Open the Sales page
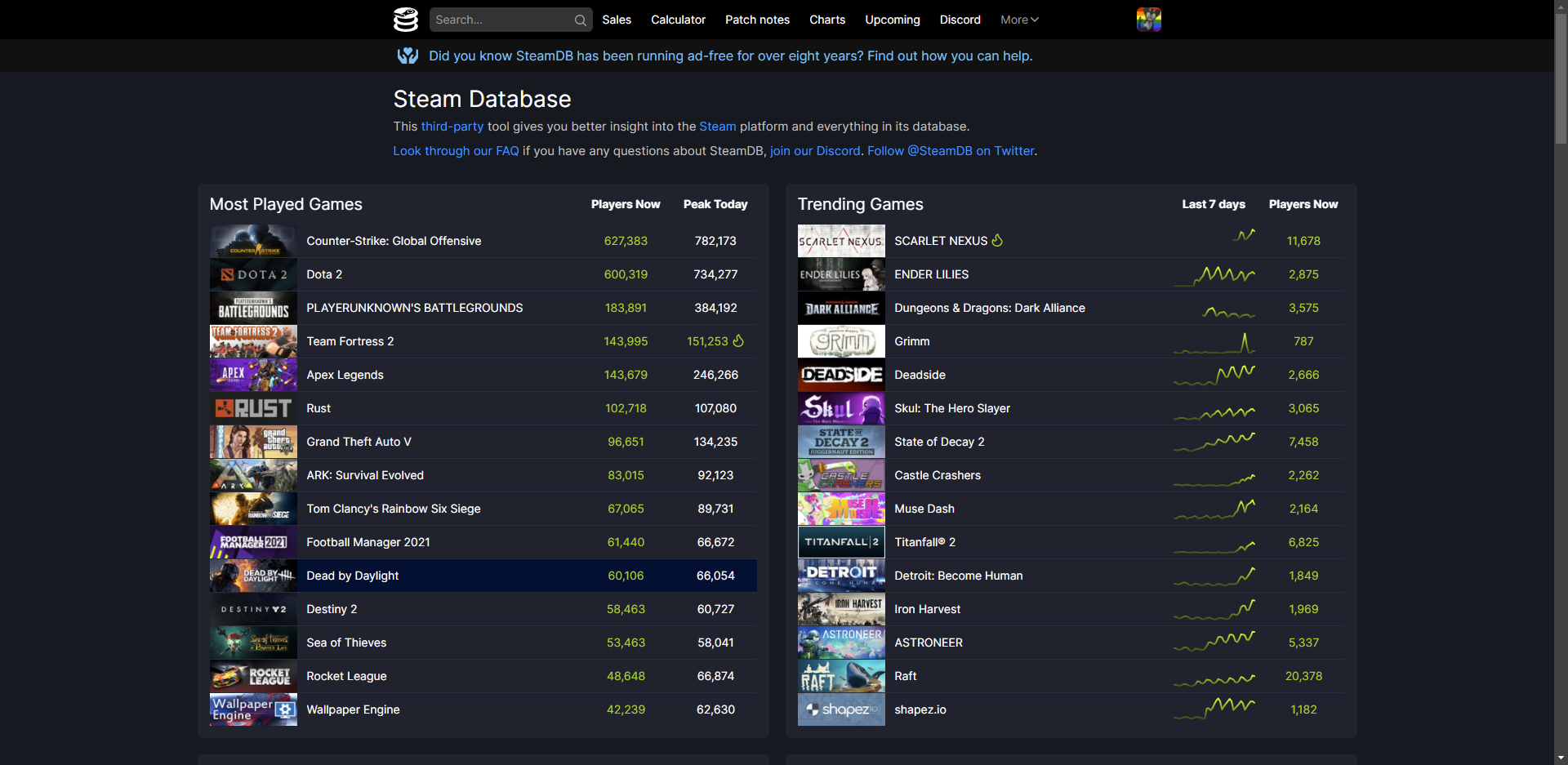Screen dimensions: 1568x765 617,20
